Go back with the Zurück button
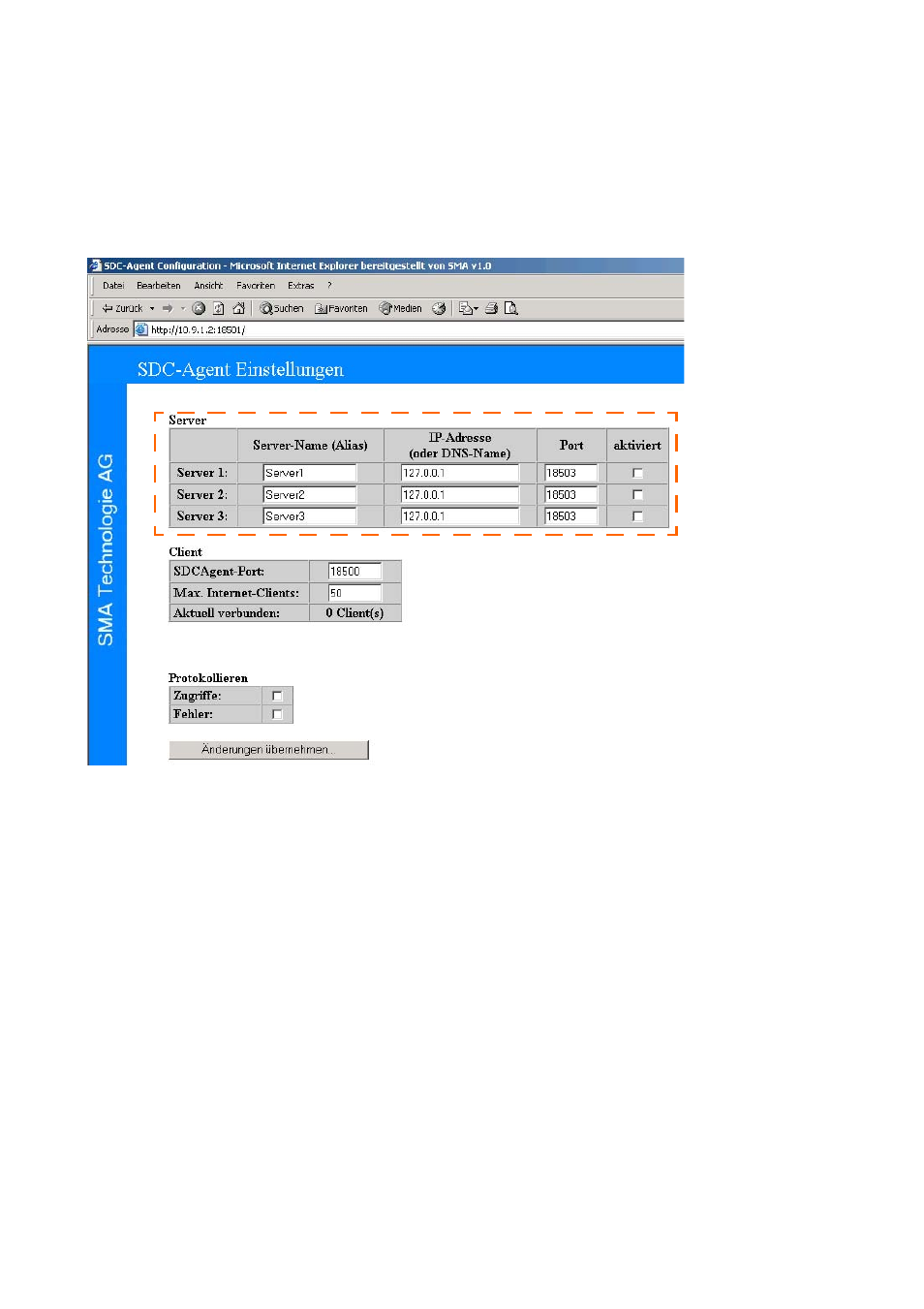Image resolution: width=924 pixels, height=1309 pixels. point(122,308)
